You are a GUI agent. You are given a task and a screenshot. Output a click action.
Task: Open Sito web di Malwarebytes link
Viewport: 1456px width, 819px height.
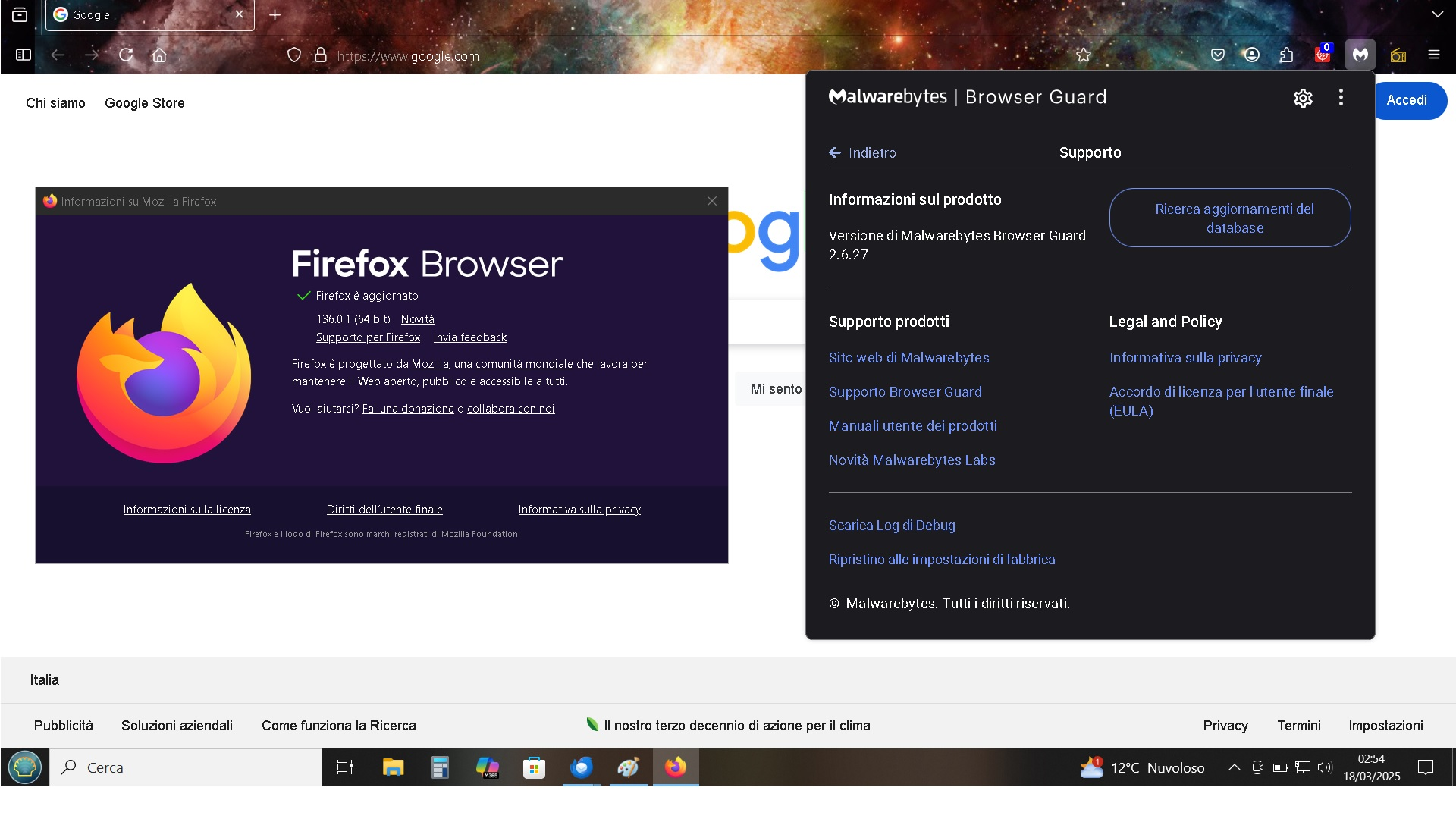(x=908, y=357)
